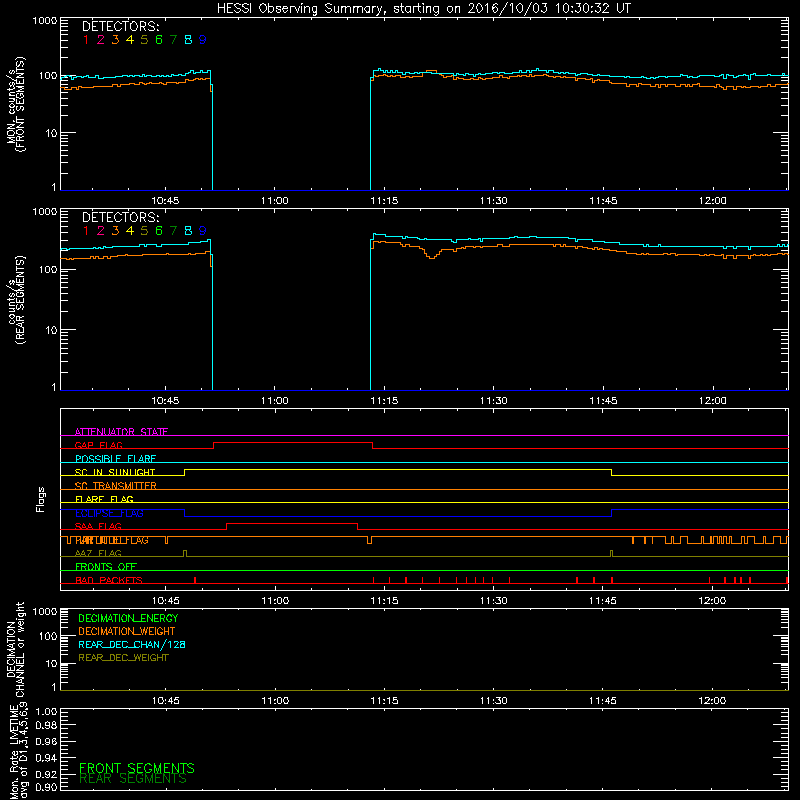Screen dimensions: 800x800
Task: Click the SC IN SUNLIGHT flag label
Action: point(115,472)
